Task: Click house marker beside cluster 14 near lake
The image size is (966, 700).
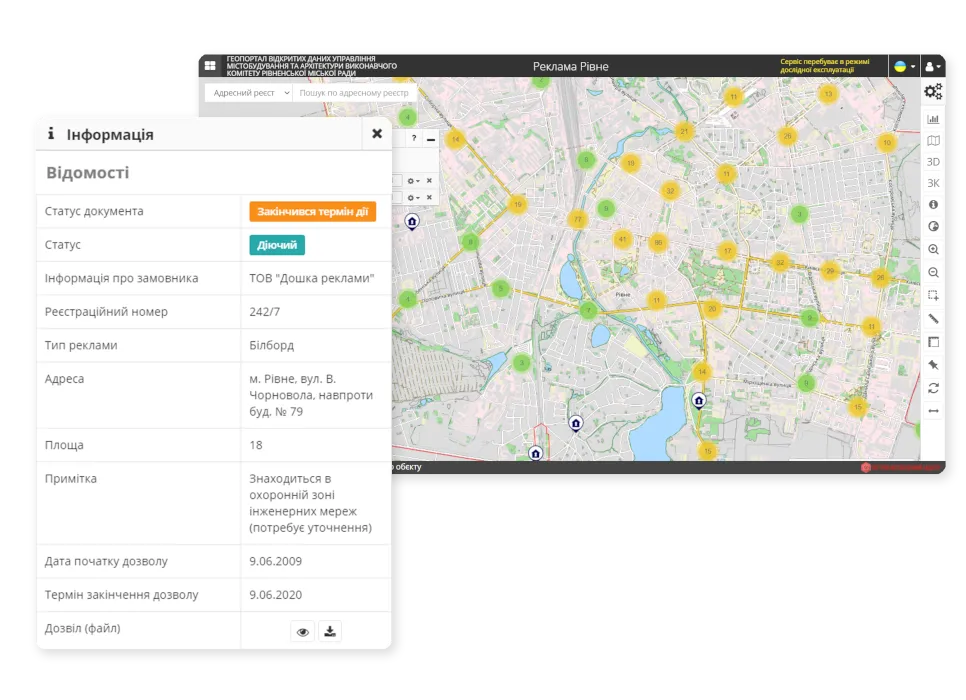Action: click(x=699, y=401)
